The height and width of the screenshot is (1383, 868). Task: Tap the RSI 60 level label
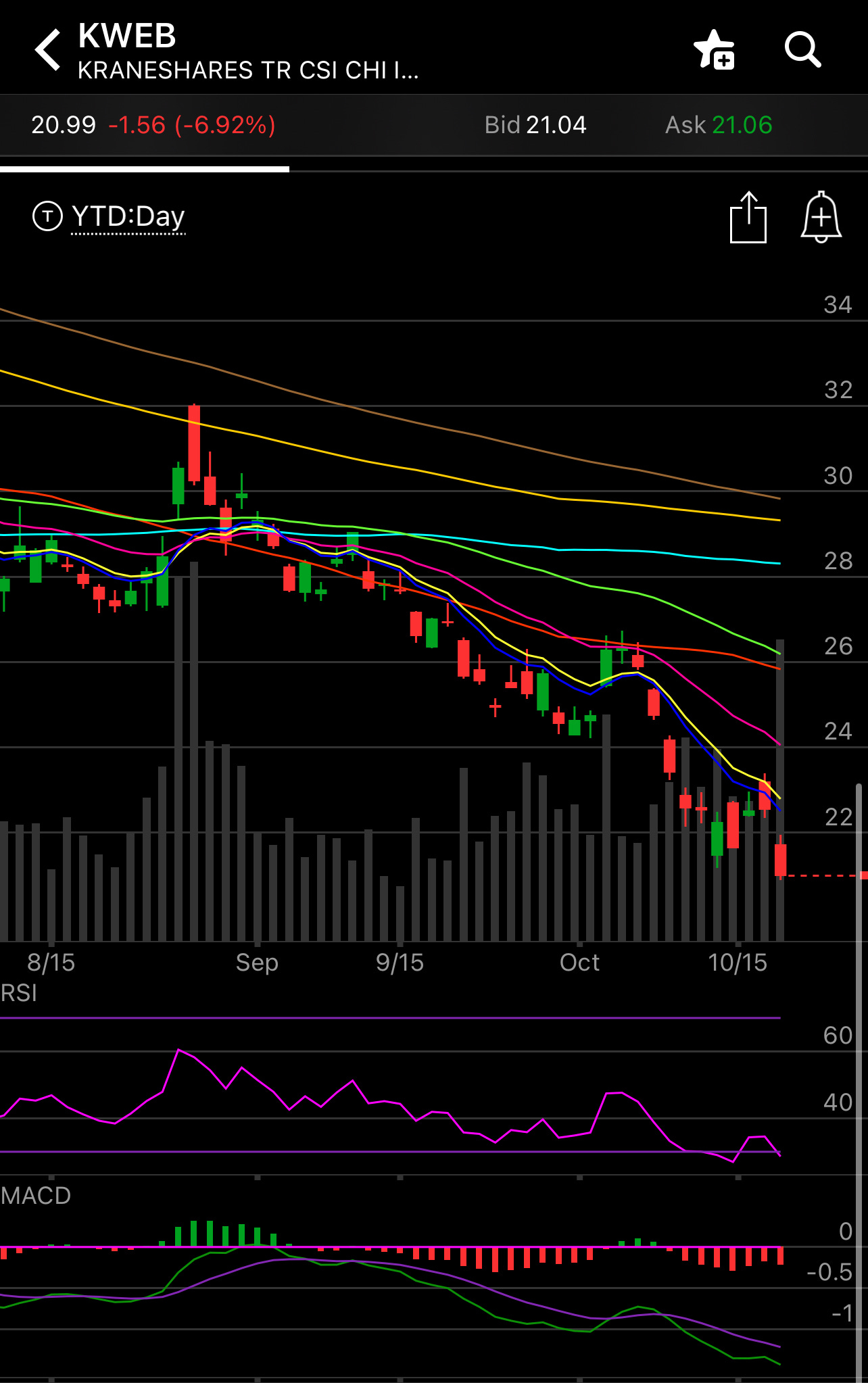click(838, 1036)
